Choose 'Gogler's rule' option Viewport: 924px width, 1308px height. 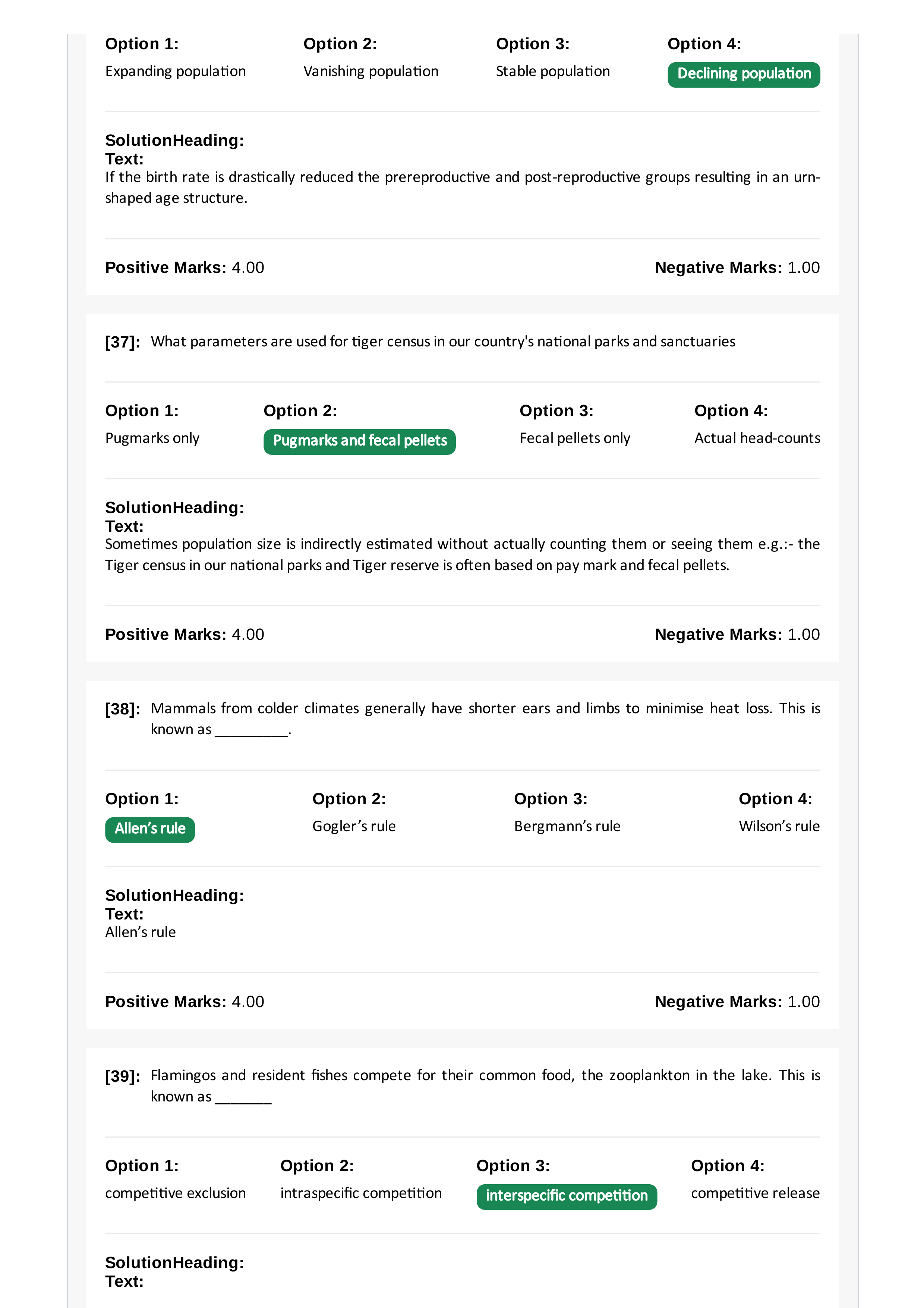[354, 826]
